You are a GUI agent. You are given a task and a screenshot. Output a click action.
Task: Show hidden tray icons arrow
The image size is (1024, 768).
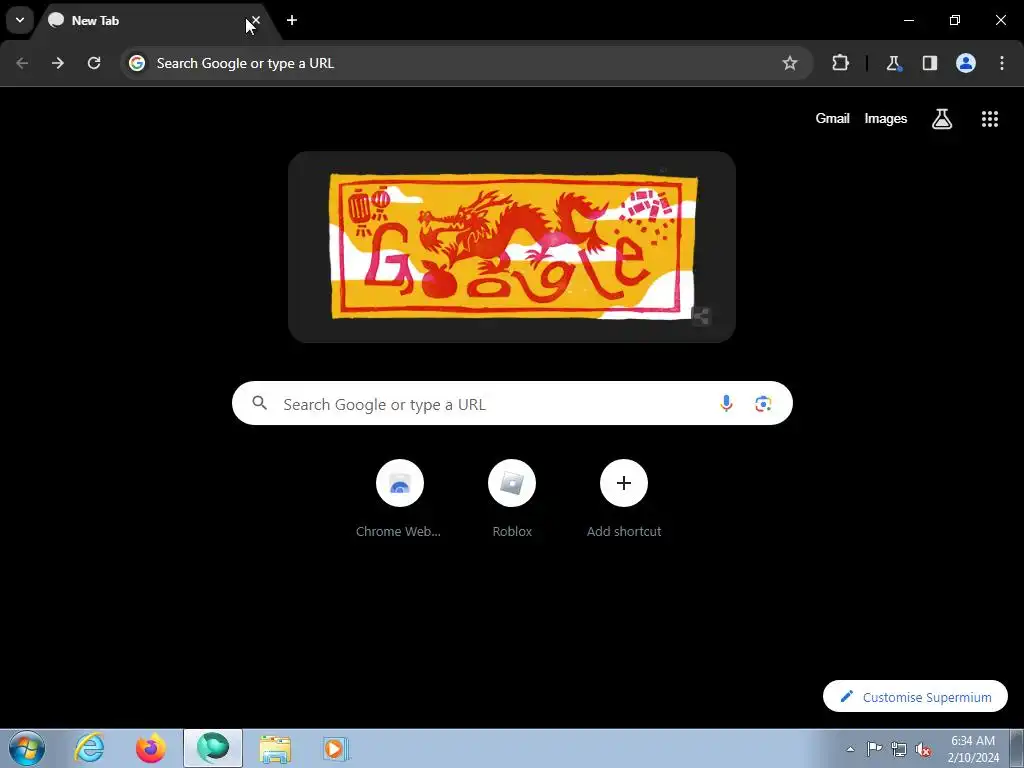click(x=850, y=749)
